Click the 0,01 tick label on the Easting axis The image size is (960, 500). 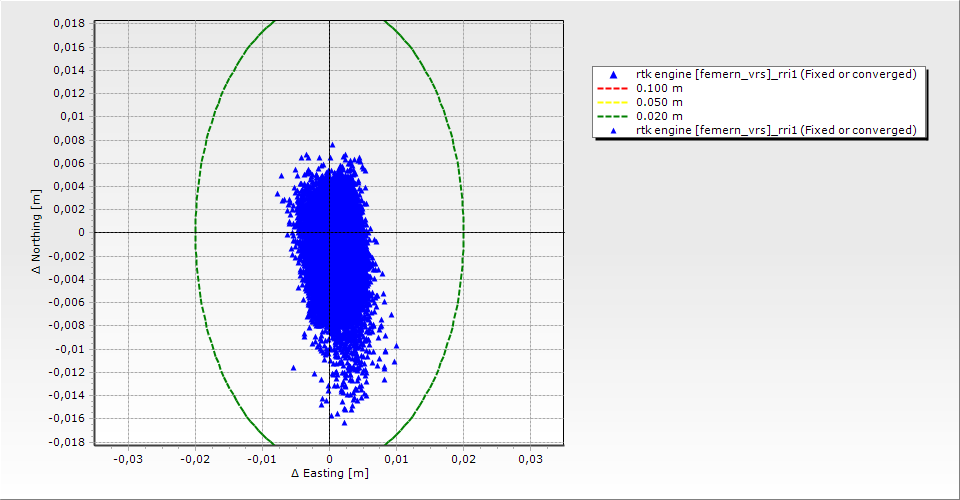click(396, 459)
